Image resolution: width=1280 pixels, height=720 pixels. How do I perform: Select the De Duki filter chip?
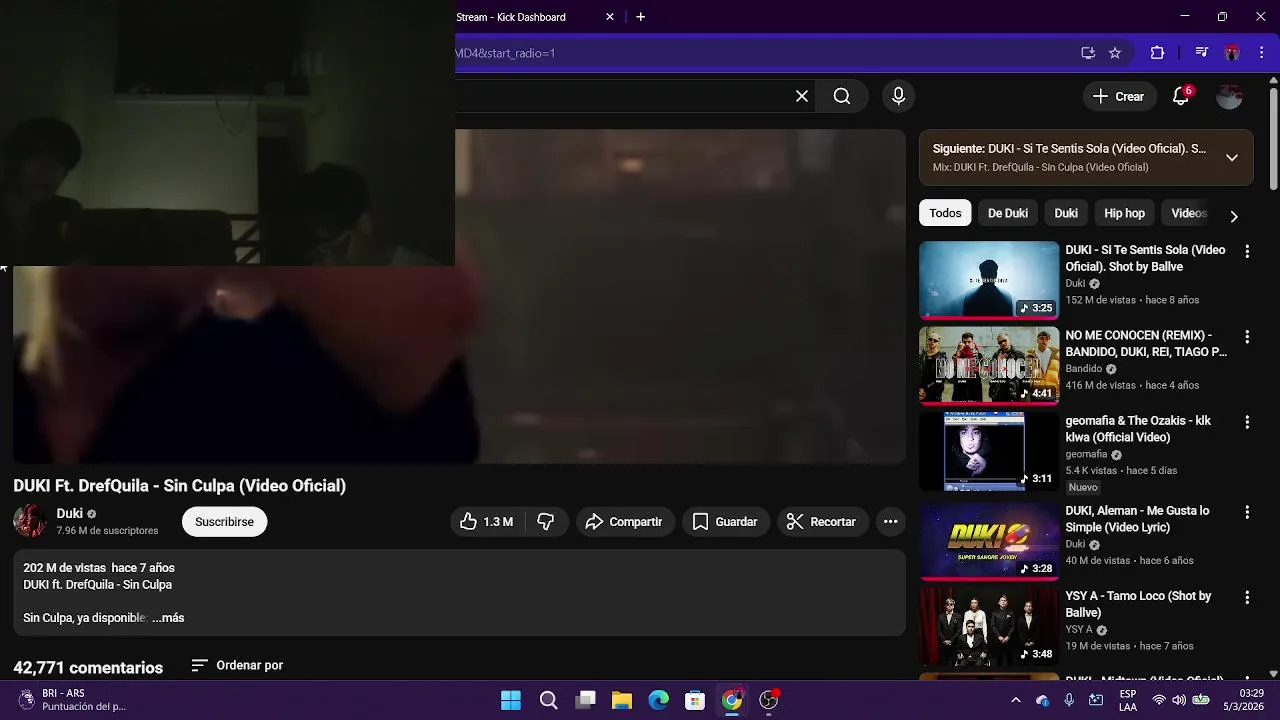(x=1008, y=213)
